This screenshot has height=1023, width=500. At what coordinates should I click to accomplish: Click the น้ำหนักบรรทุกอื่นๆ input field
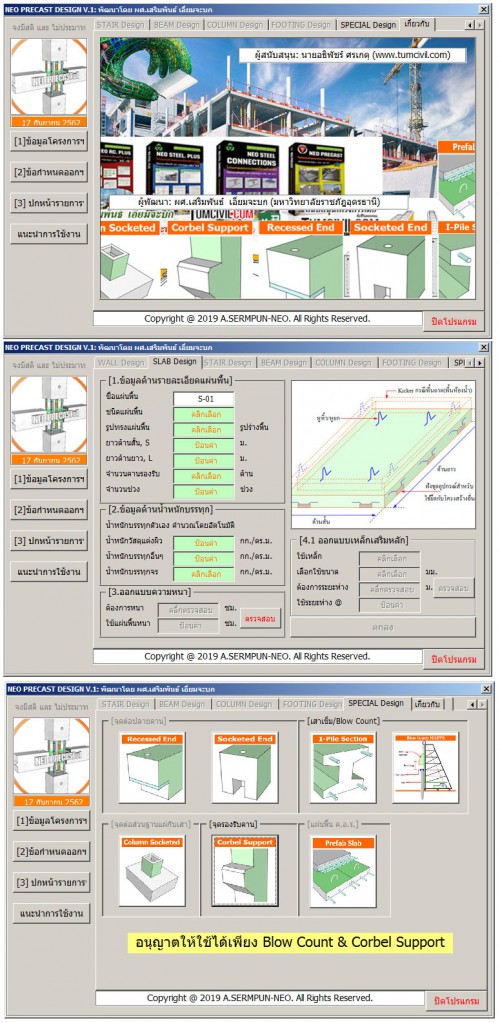pyautogui.click(x=204, y=558)
